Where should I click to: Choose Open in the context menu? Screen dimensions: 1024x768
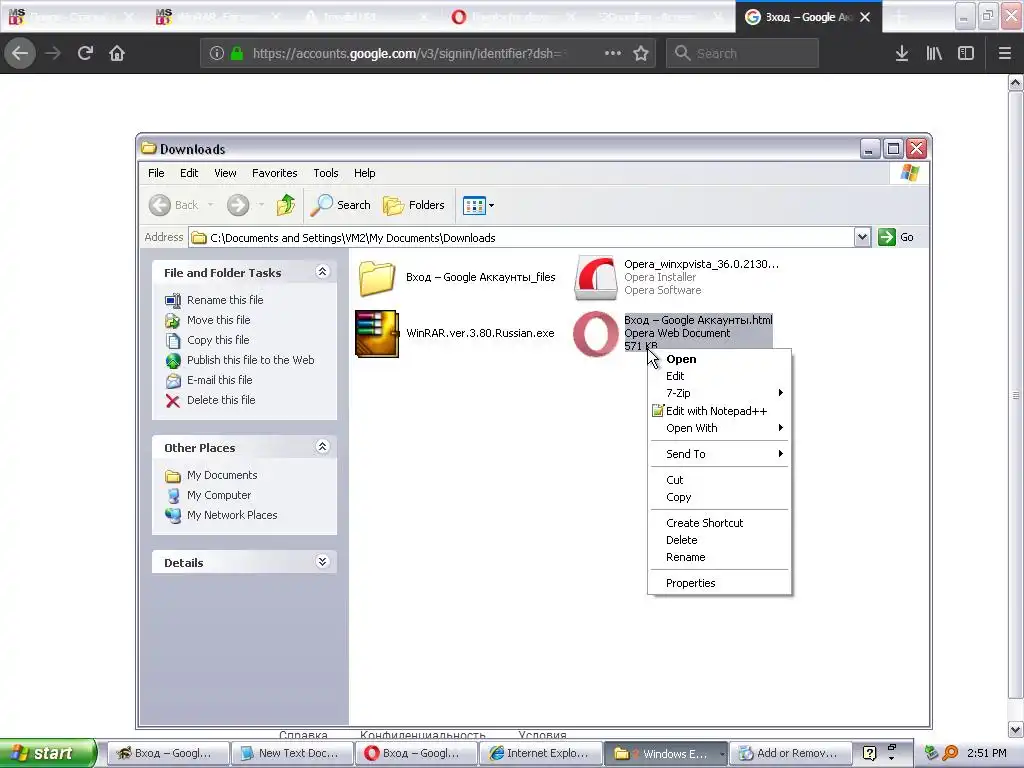point(720,359)
